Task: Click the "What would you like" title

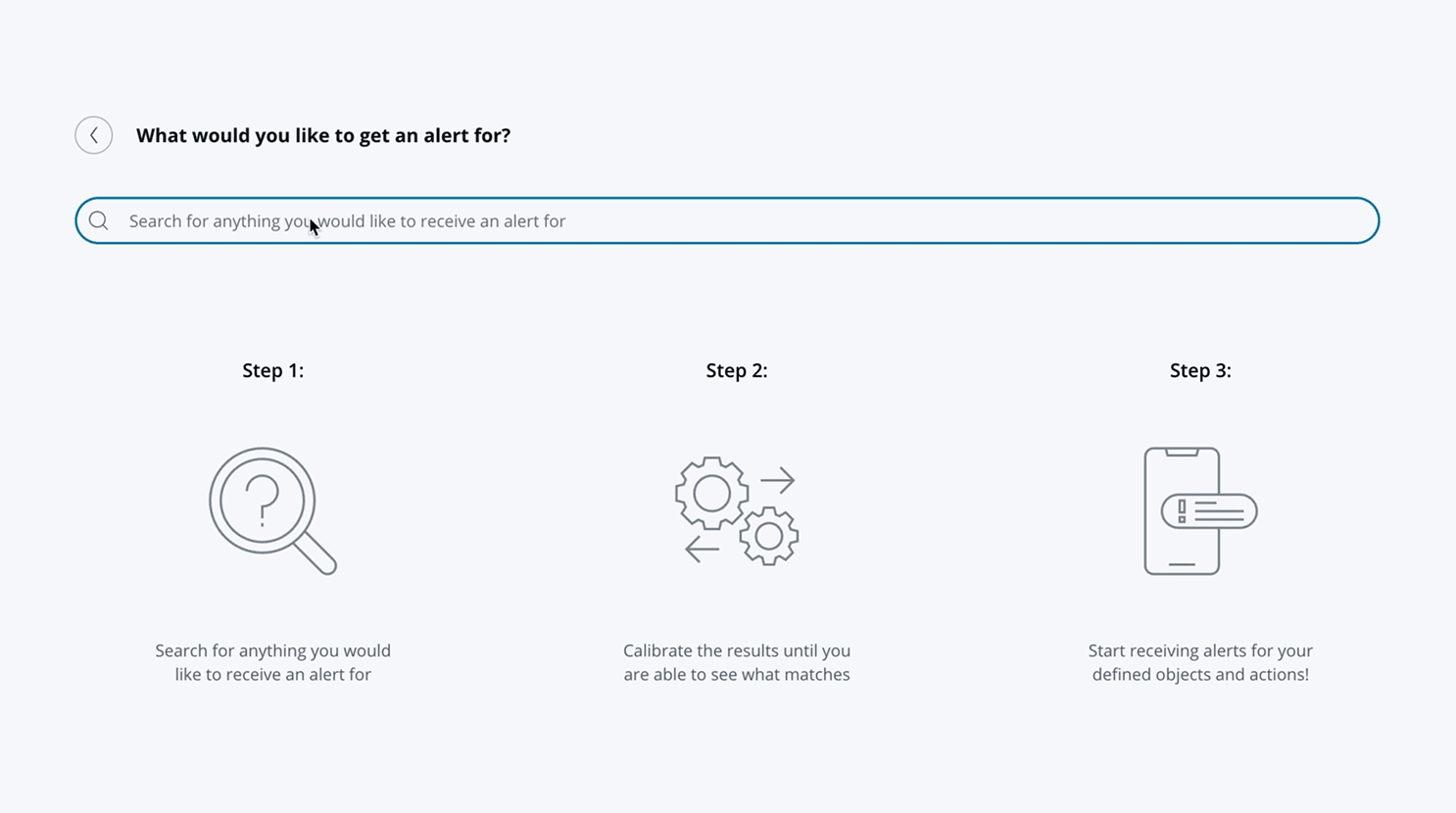Action: [x=323, y=135]
